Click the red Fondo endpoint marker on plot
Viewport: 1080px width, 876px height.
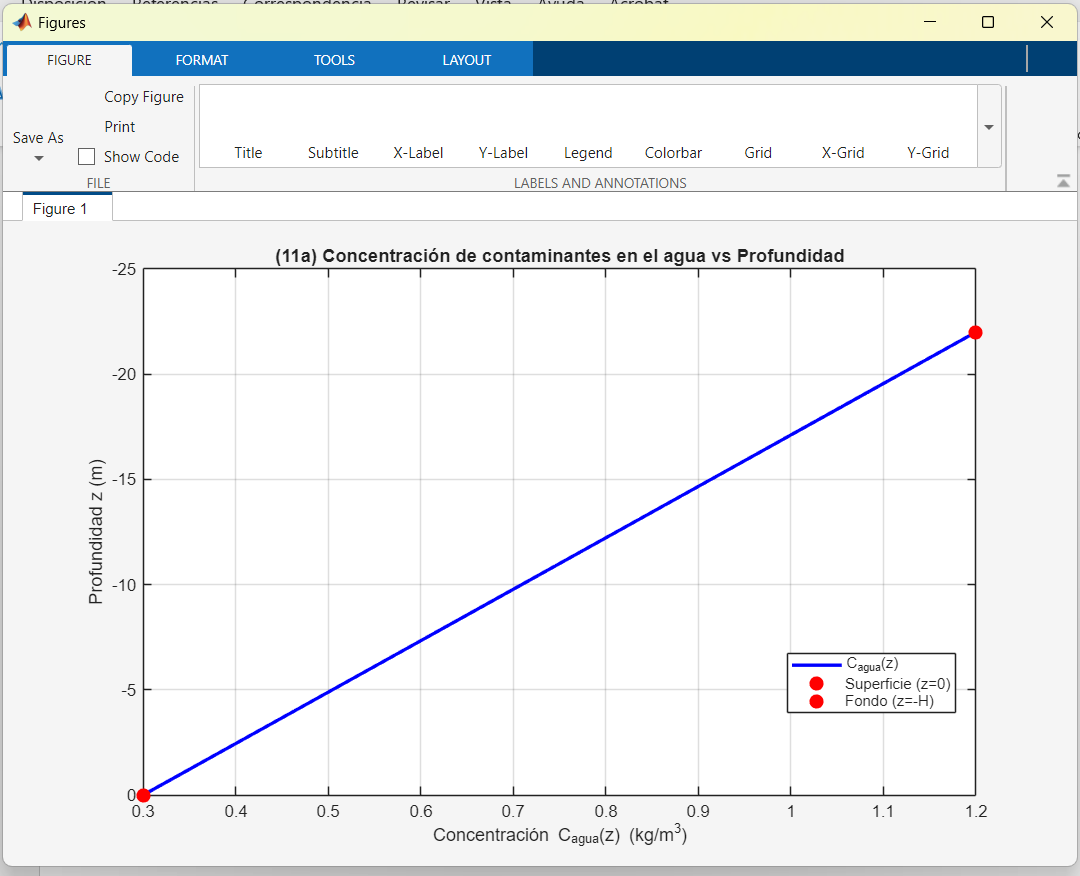pyautogui.click(x=975, y=332)
